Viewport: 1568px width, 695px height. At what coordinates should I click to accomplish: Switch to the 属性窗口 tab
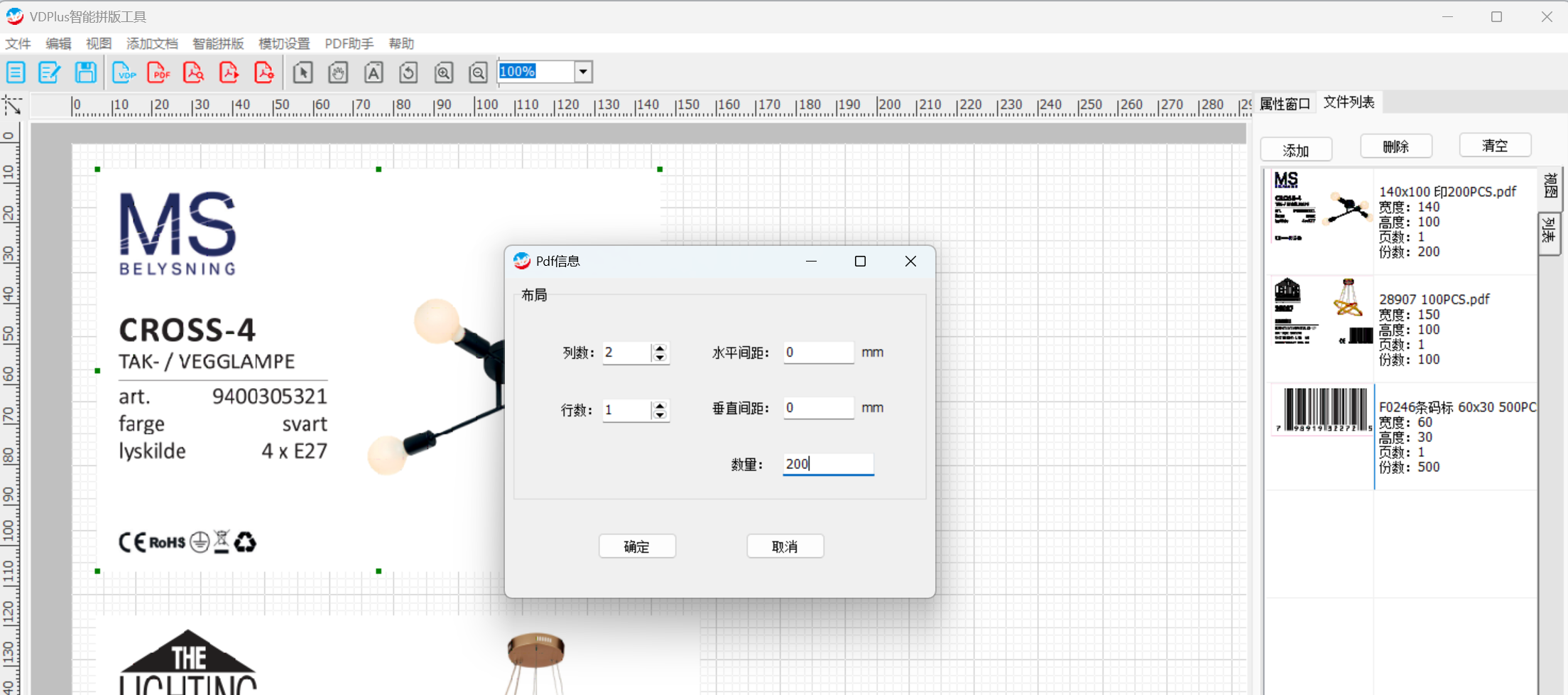coord(1285,104)
